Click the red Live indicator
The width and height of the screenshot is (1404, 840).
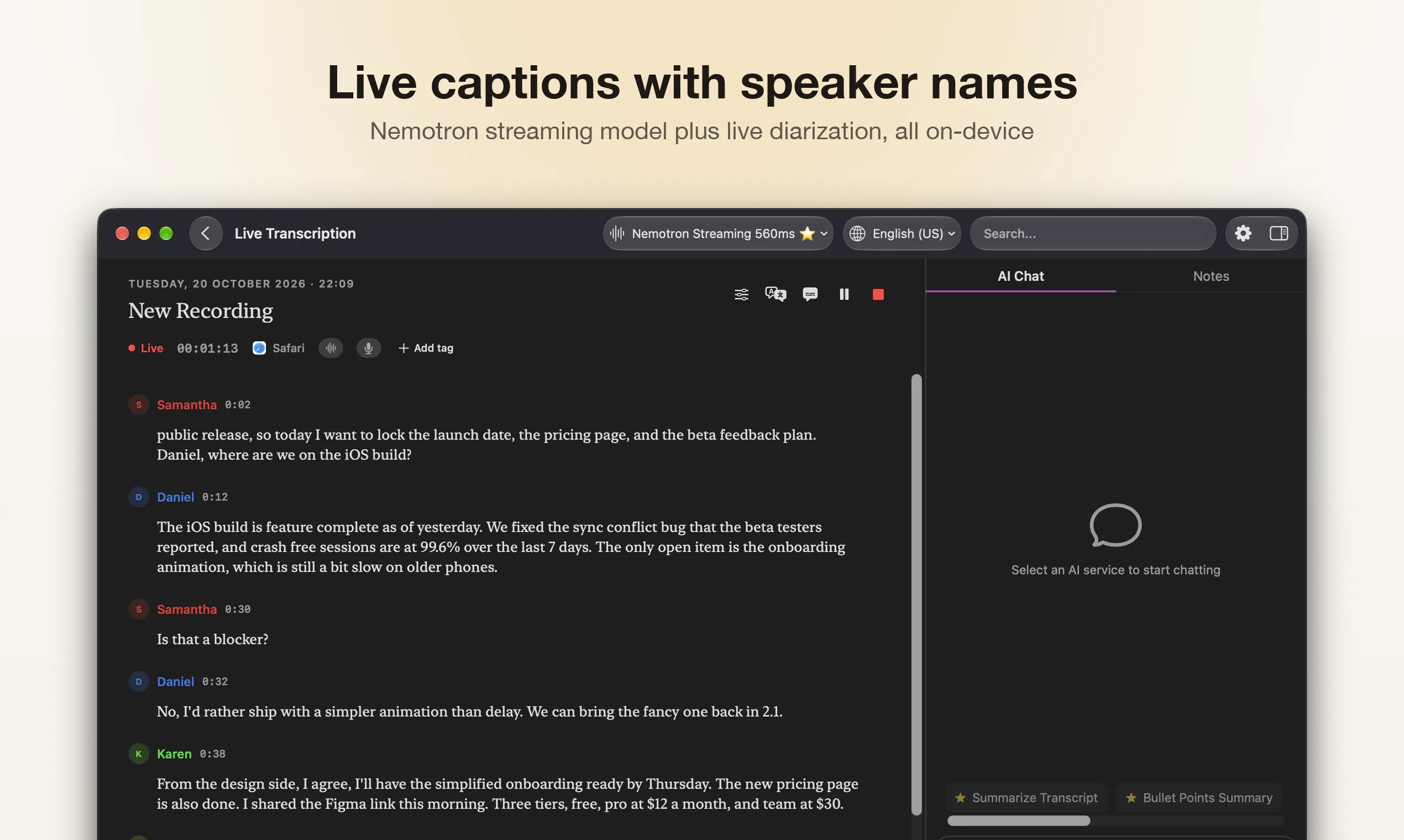(x=146, y=348)
